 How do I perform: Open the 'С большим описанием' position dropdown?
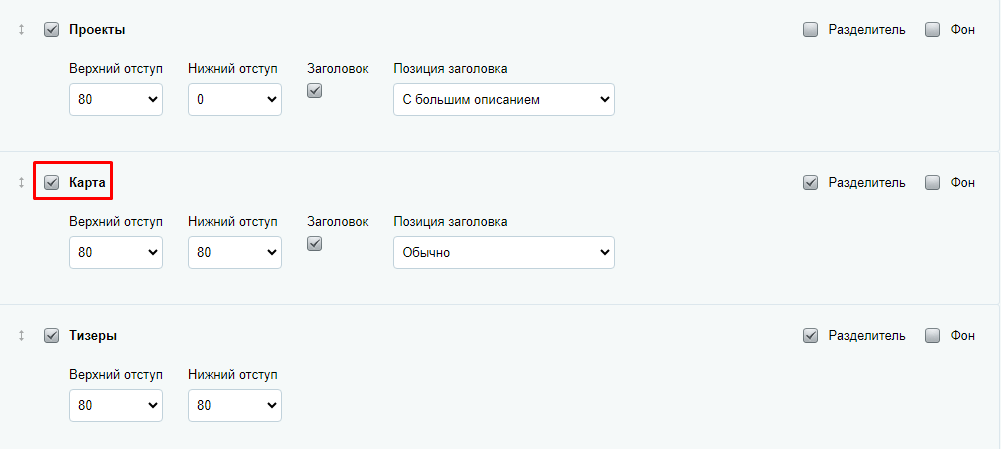[x=504, y=100]
